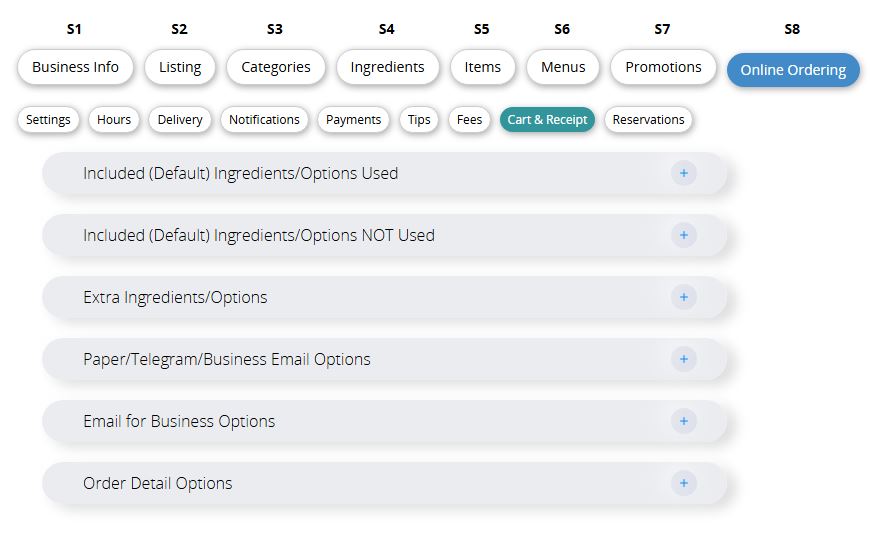Image resolution: width=884 pixels, height=538 pixels.
Task: Open the Payments sub-tab
Action: coord(353,120)
